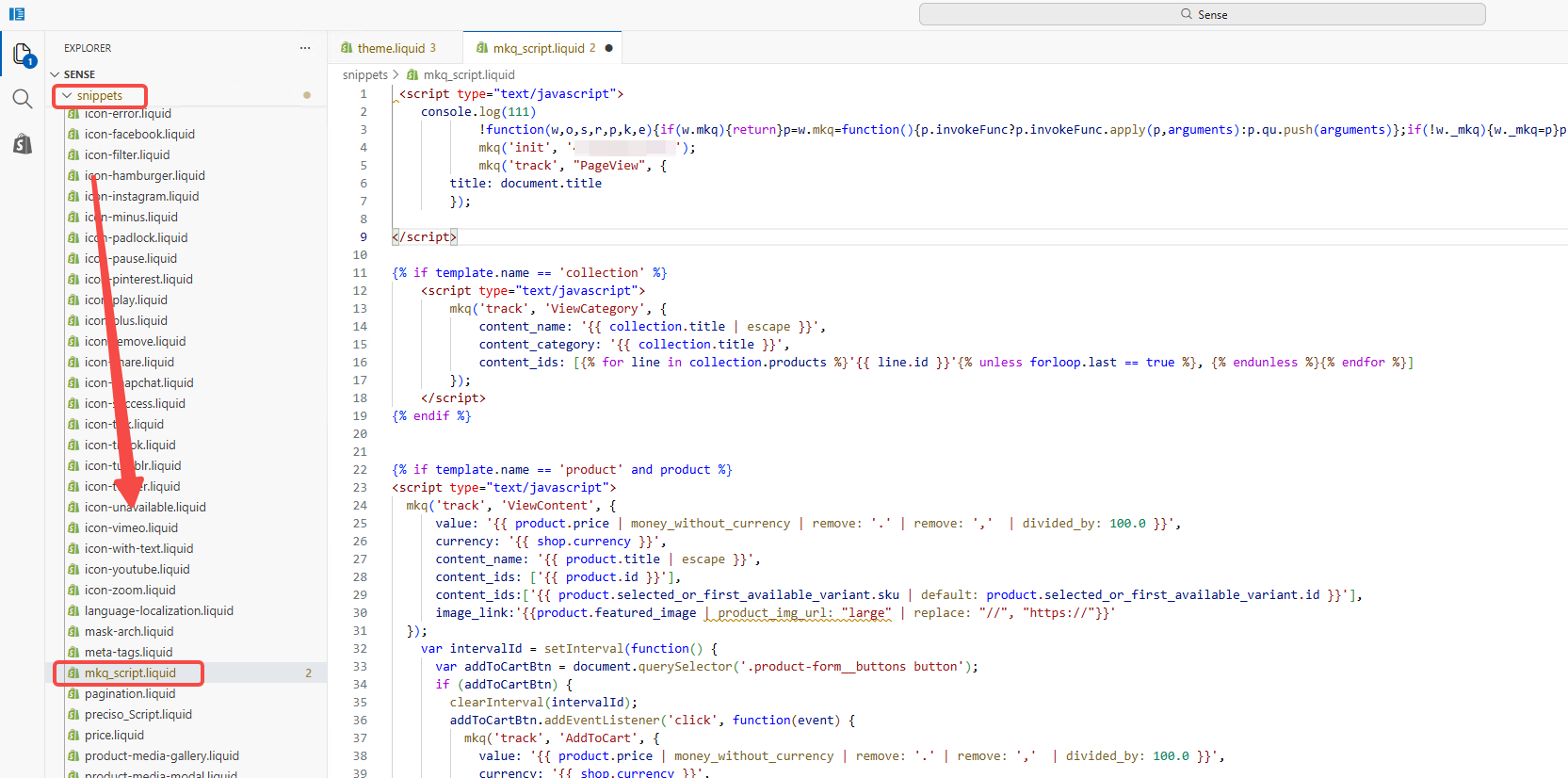The width and height of the screenshot is (1568, 778).
Task: Open icon-vimeo.liquid file
Action: [131, 528]
